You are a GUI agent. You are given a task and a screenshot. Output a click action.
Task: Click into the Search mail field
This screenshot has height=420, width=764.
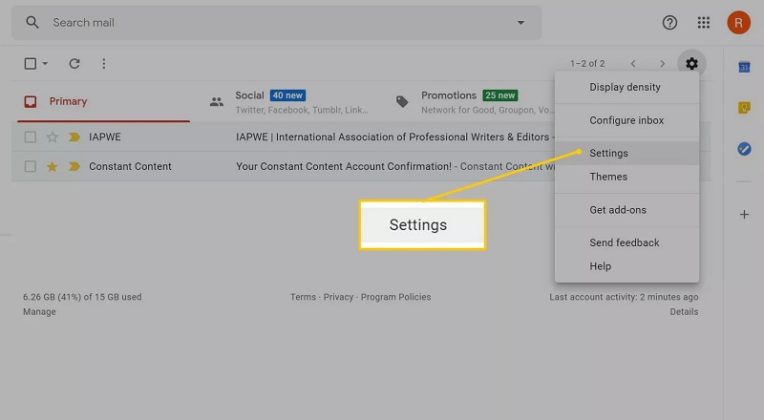click(x=270, y=22)
